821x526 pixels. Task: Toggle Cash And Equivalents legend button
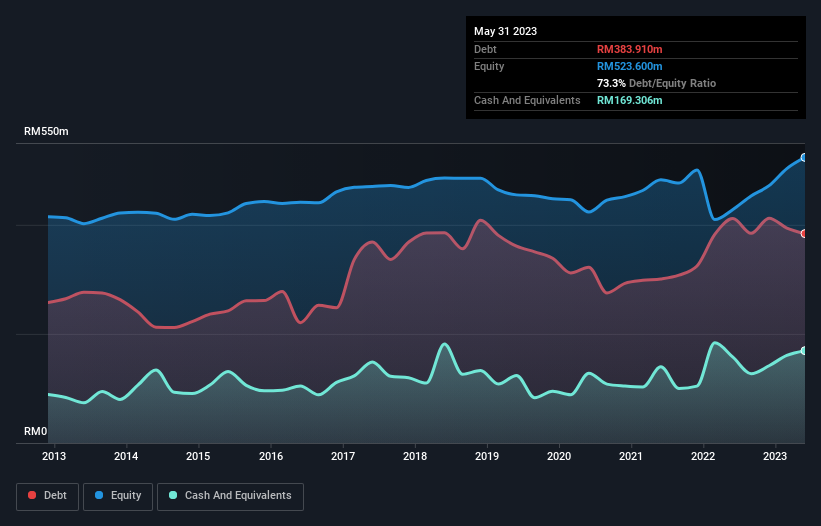(x=230, y=496)
